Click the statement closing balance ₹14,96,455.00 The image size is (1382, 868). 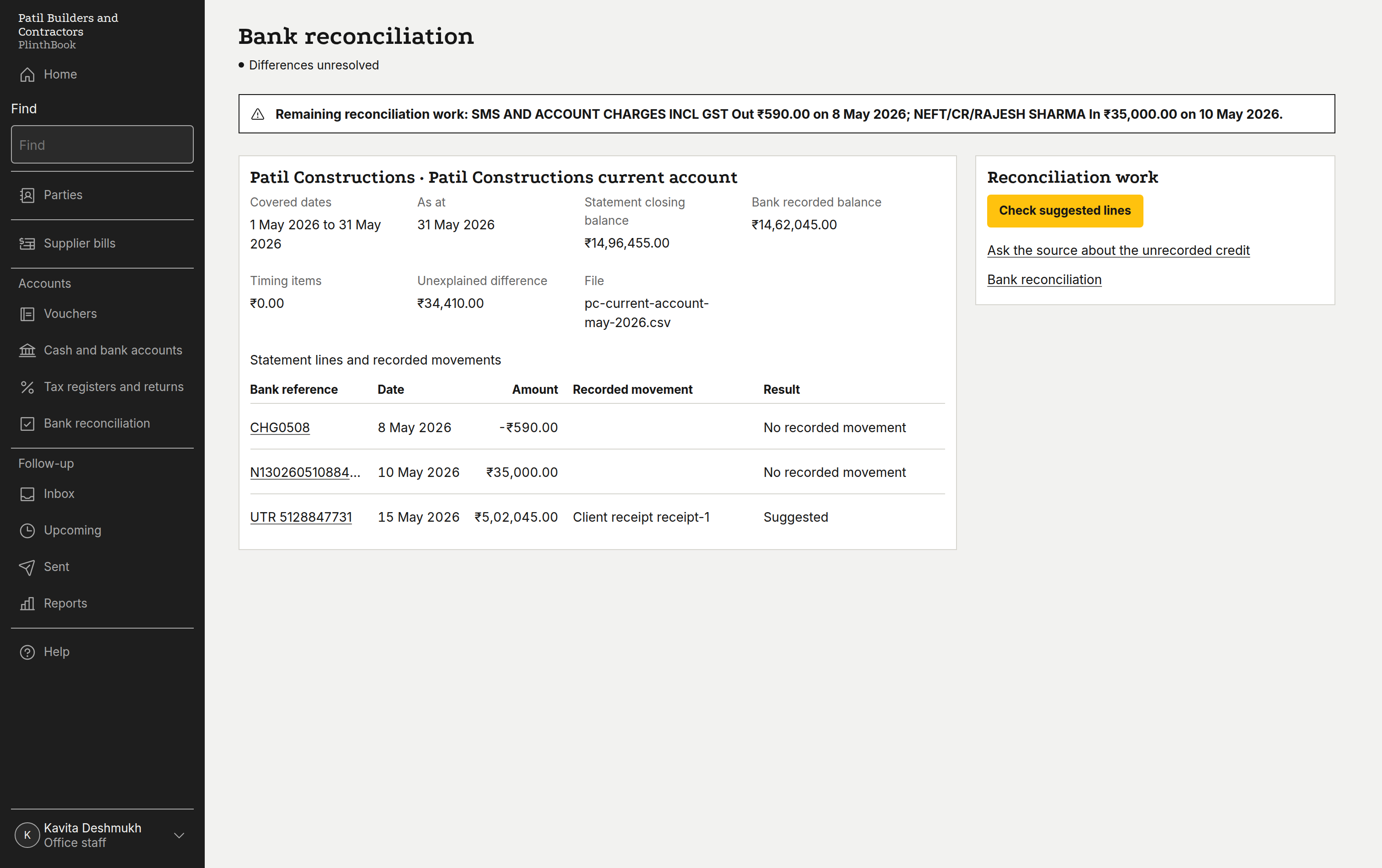coord(627,243)
